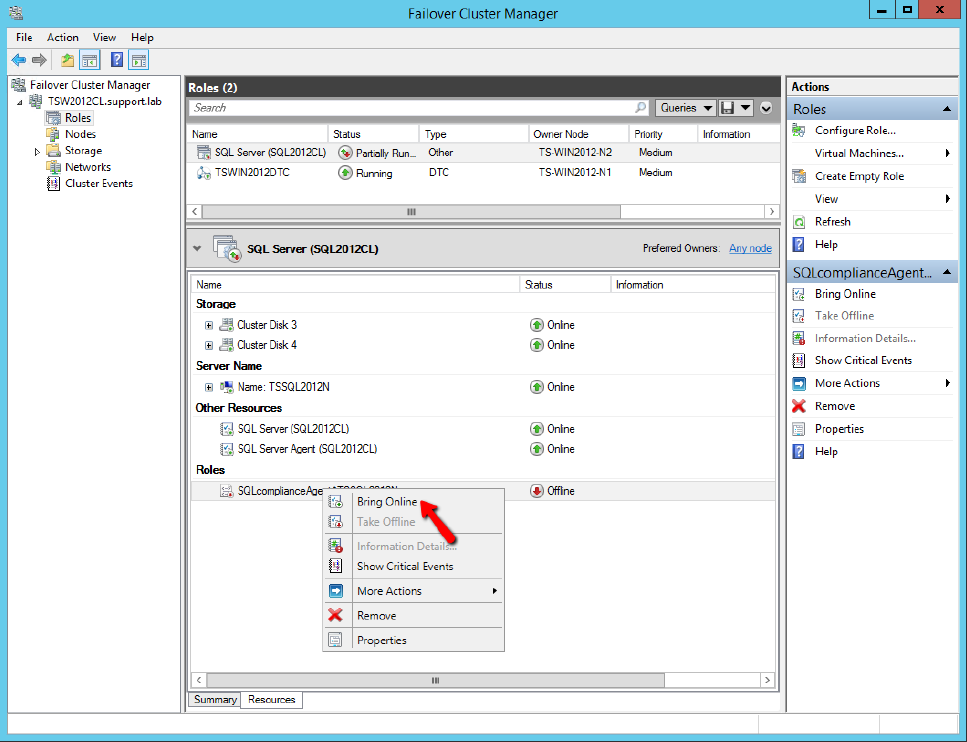The width and height of the screenshot is (967, 742).
Task: Sort roles by Owner Node column header
Action: [578, 134]
